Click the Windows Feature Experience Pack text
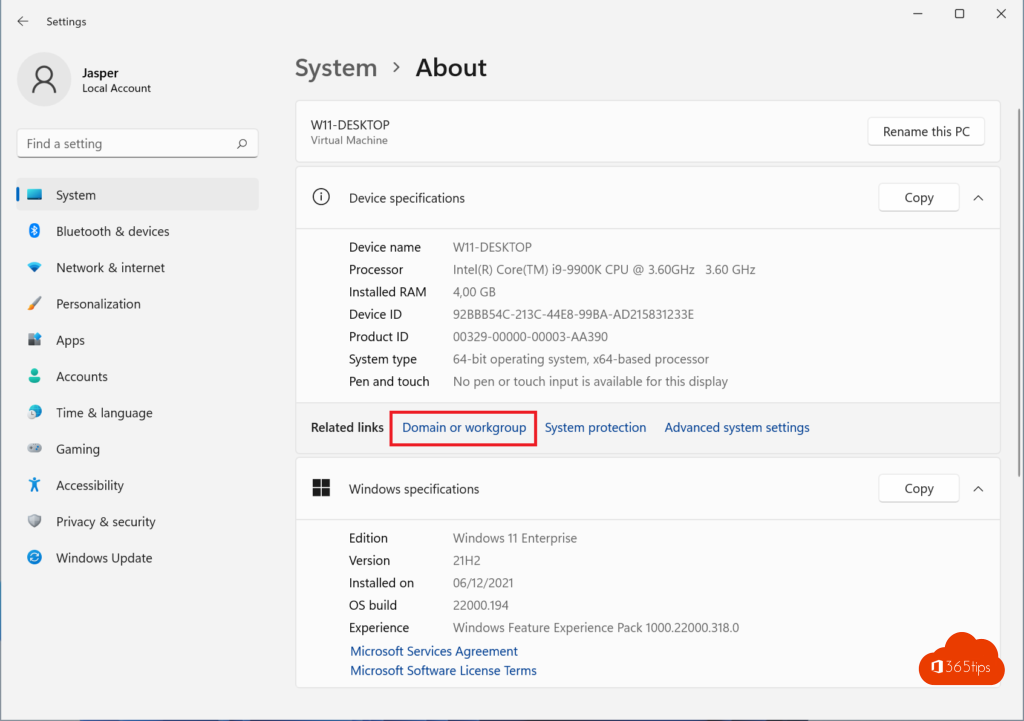 [x=596, y=628]
